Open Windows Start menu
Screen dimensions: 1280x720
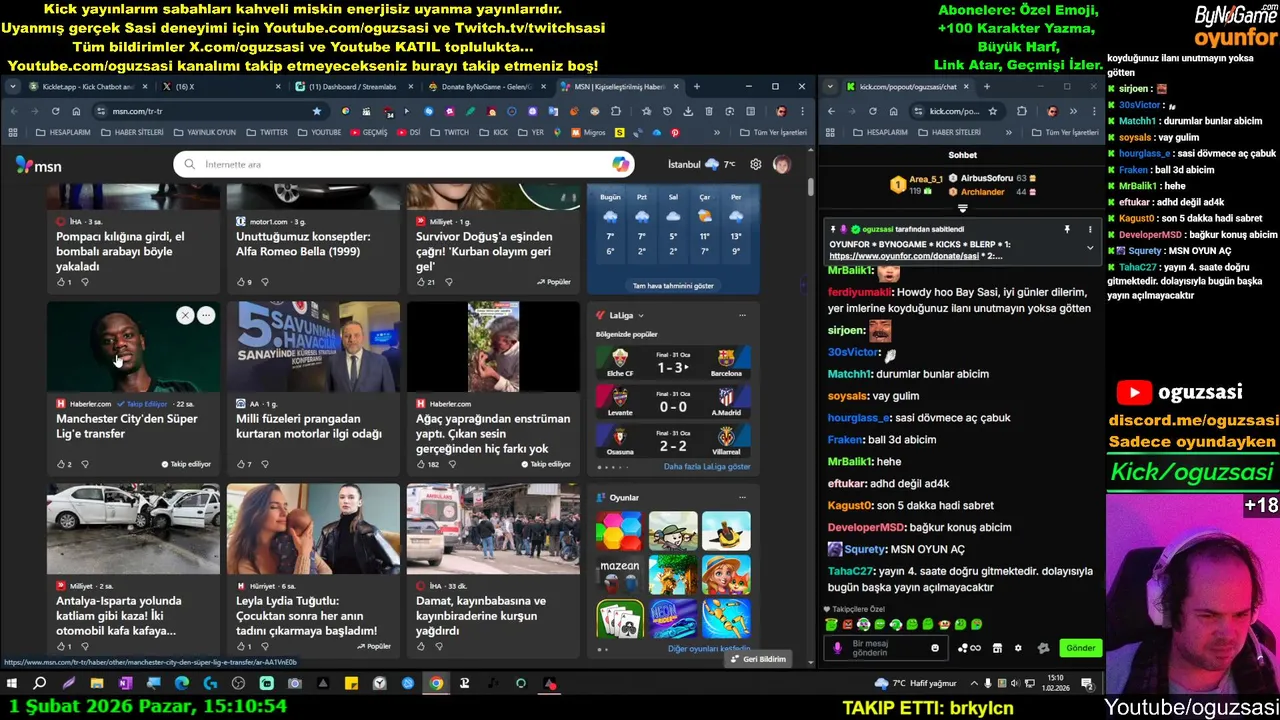(x=12, y=684)
